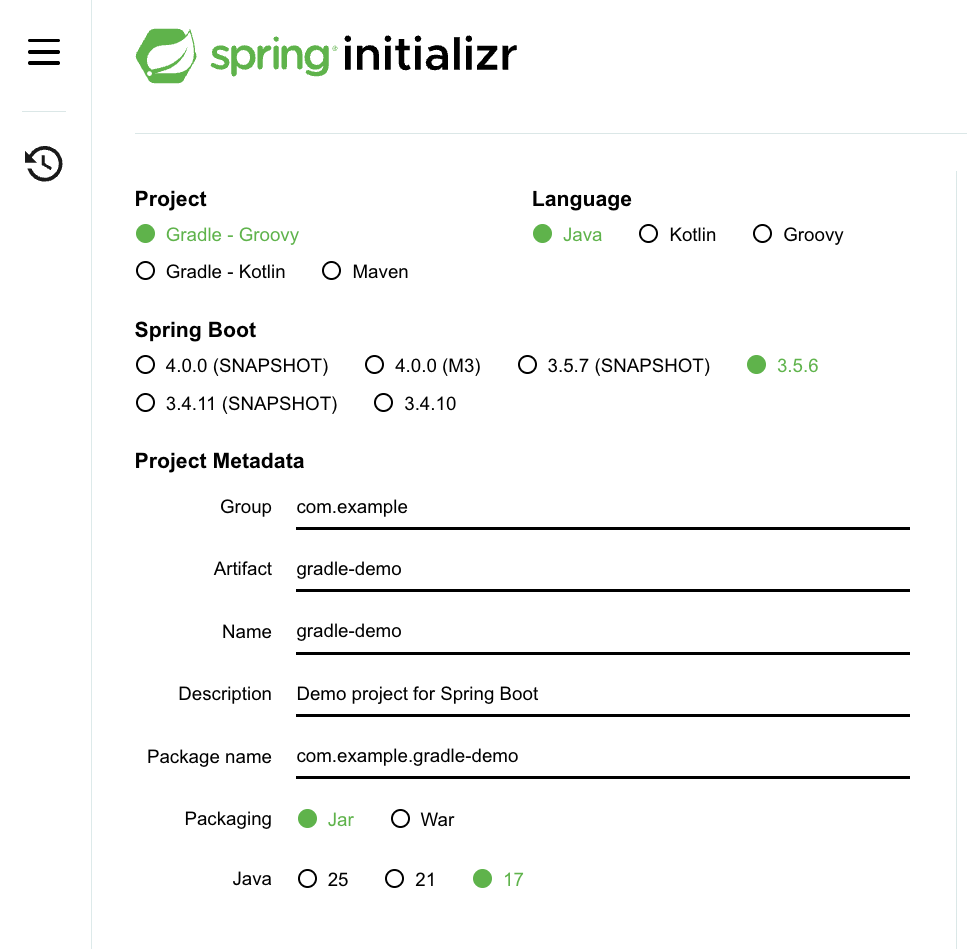Choose Maven as project type
967x949 pixels.
pos(365,271)
